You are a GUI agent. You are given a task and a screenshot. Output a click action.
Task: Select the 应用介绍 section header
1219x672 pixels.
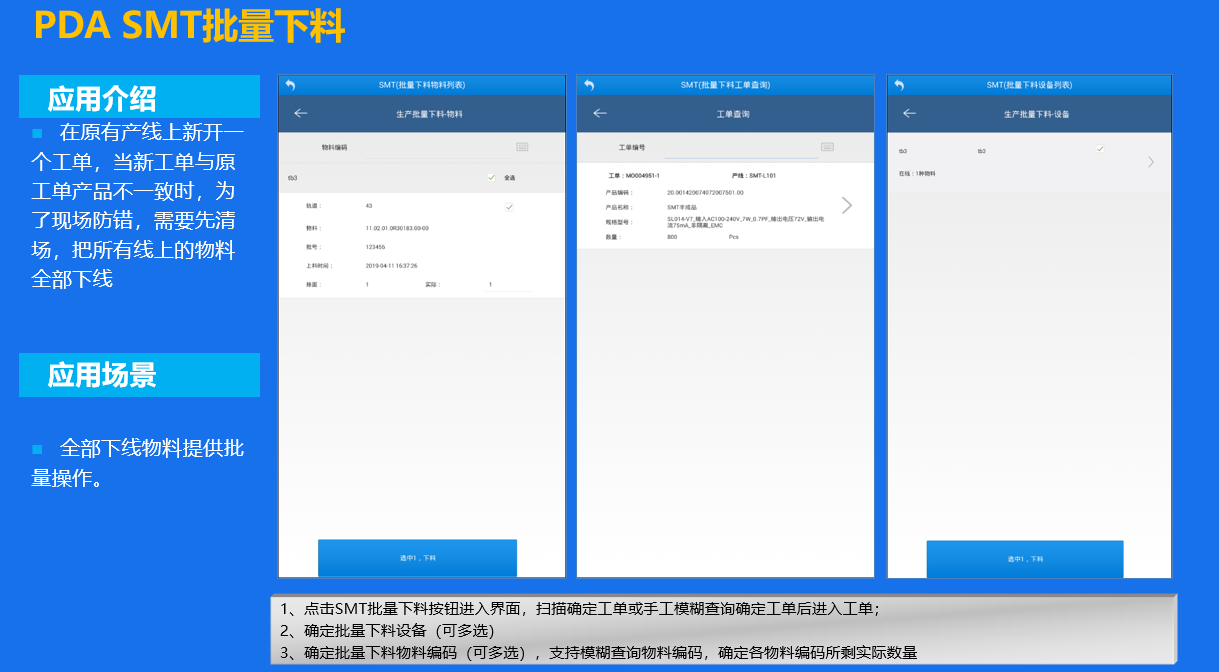click(x=139, y=98)
